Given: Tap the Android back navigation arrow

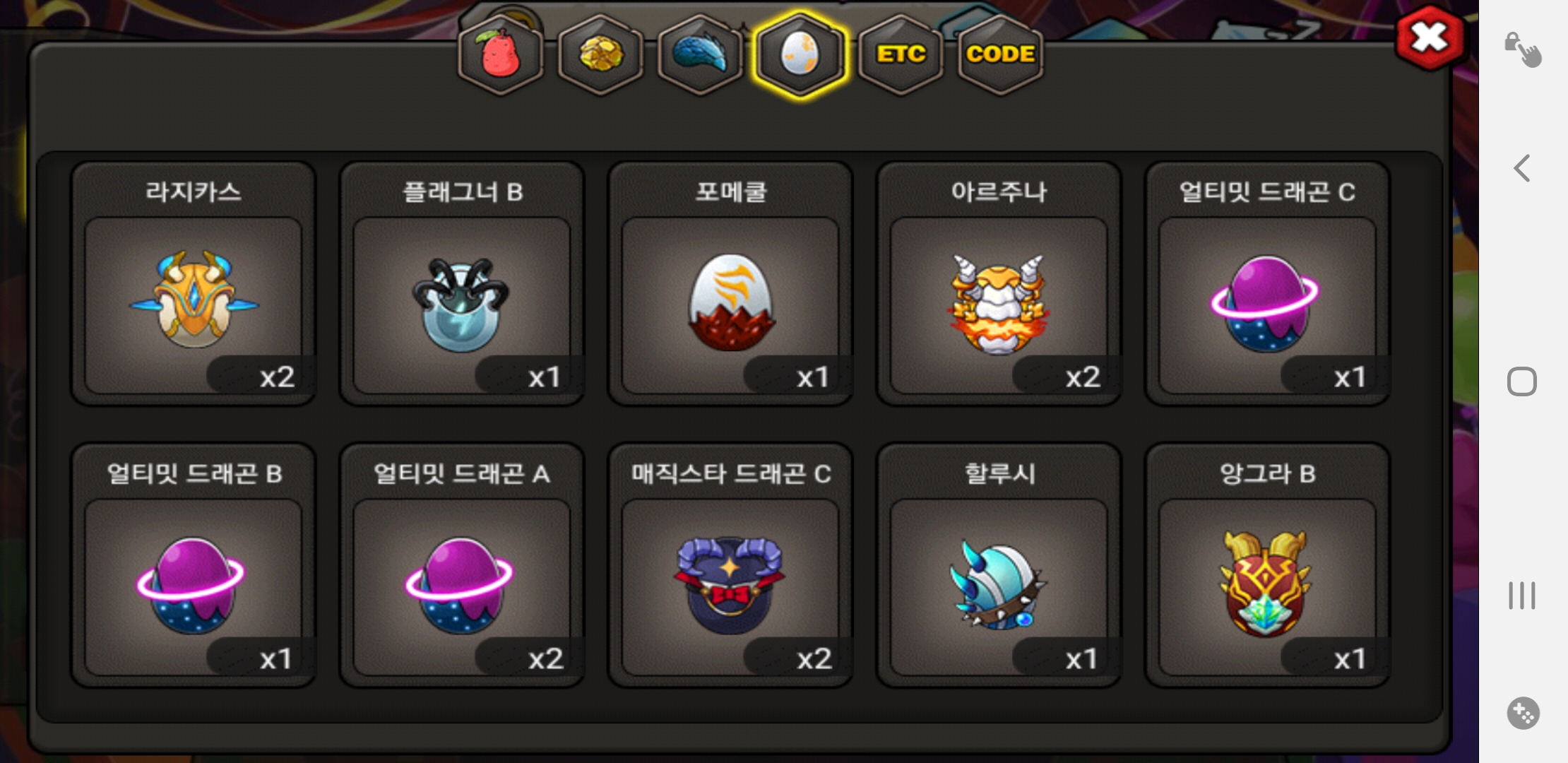Looking at the screenshot, I should tap(1522, 168).
